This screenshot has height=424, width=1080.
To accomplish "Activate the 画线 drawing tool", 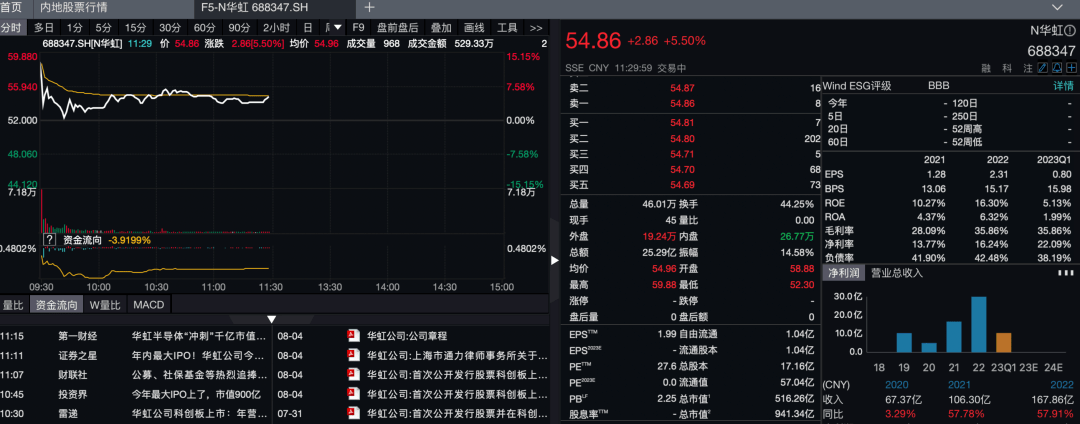I will coord(474,28).
